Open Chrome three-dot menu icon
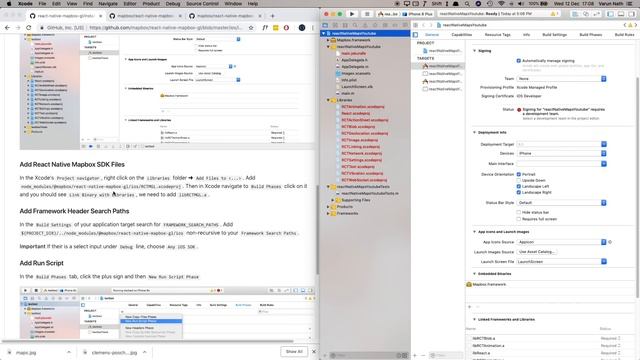Screen dimensions: 640x360 313,28
